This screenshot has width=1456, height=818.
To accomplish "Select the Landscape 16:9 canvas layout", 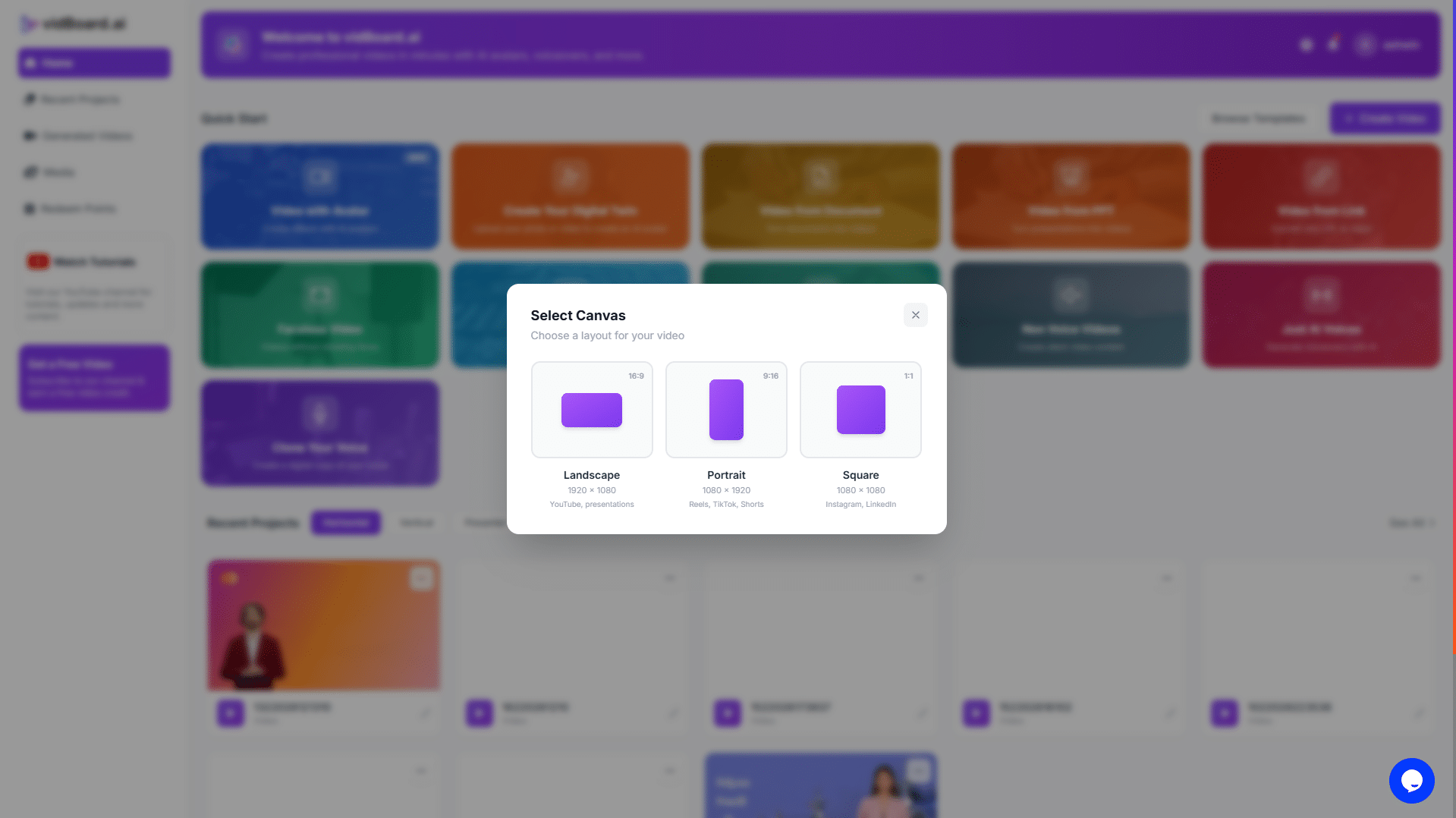I will coord(592,410).
